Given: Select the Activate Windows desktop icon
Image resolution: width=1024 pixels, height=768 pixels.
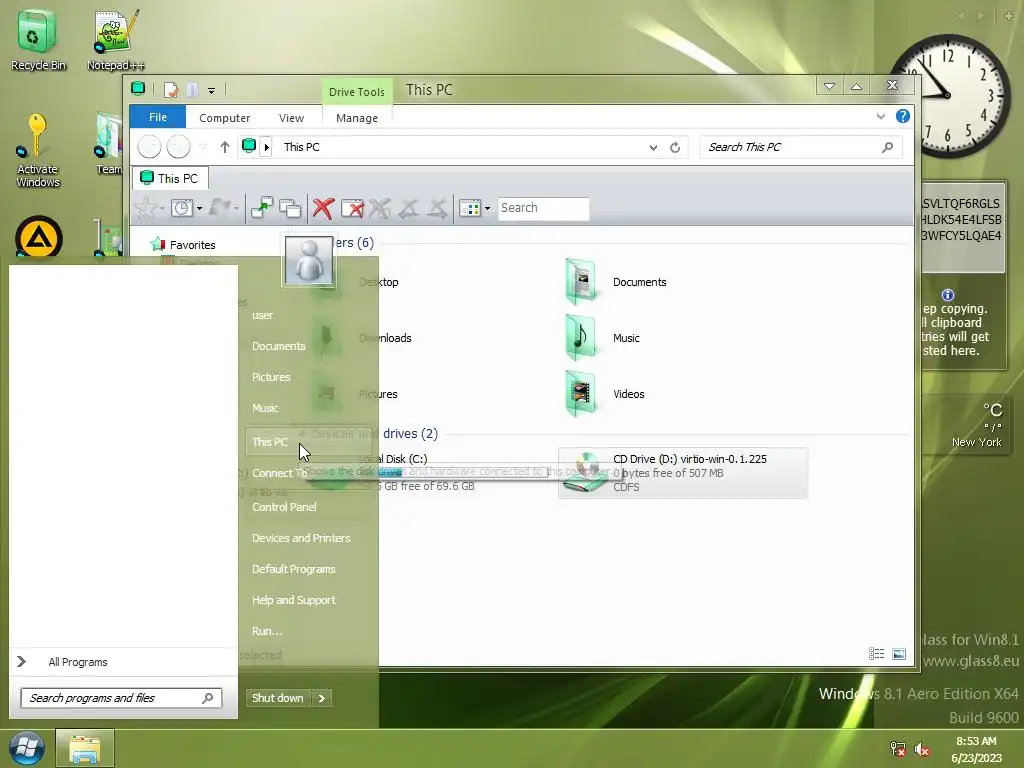Looking at the screenshot, I should (37, 150).
